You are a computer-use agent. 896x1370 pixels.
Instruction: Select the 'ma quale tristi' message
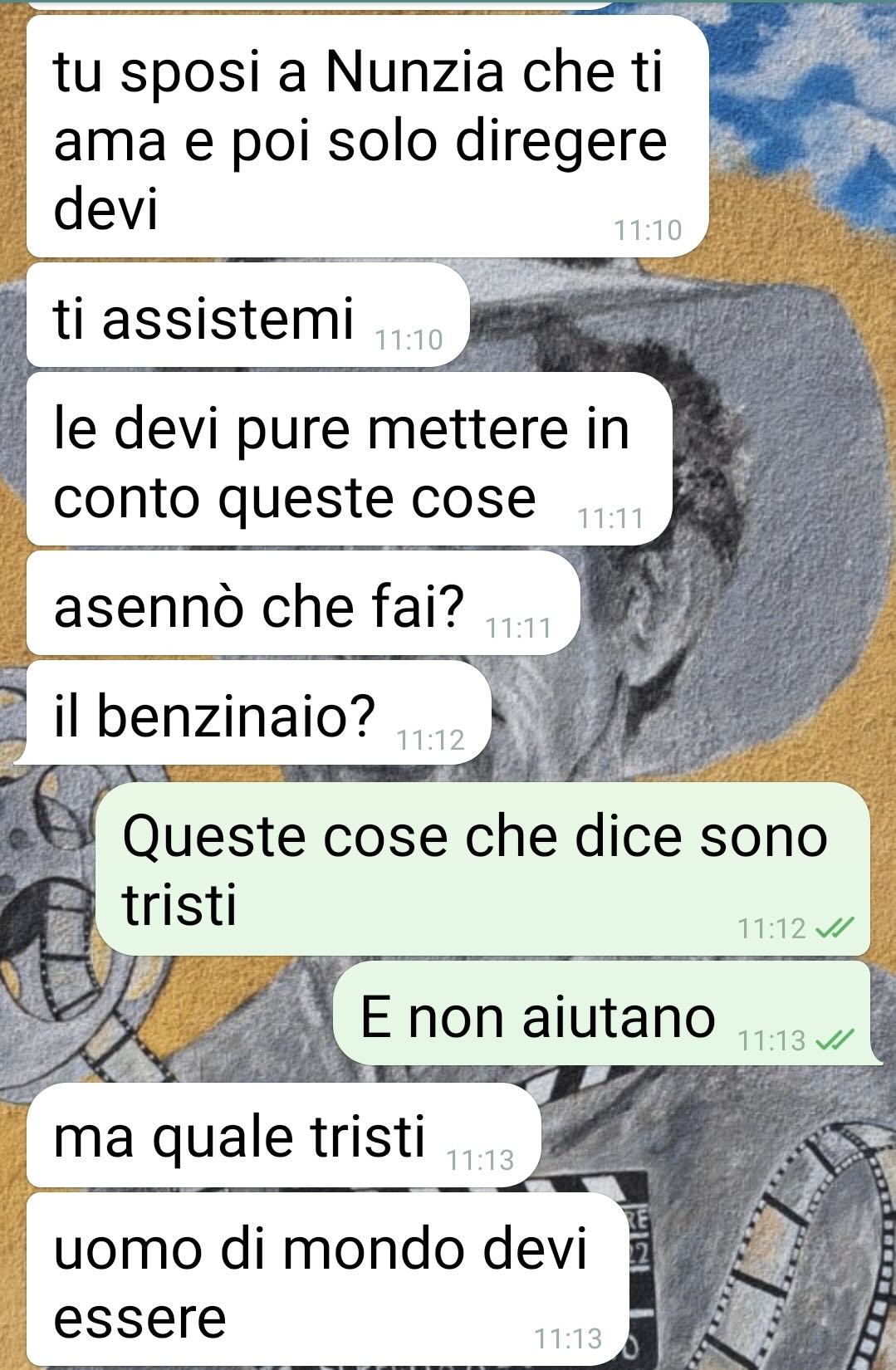pyautogui.click(x=283, y=1134)
